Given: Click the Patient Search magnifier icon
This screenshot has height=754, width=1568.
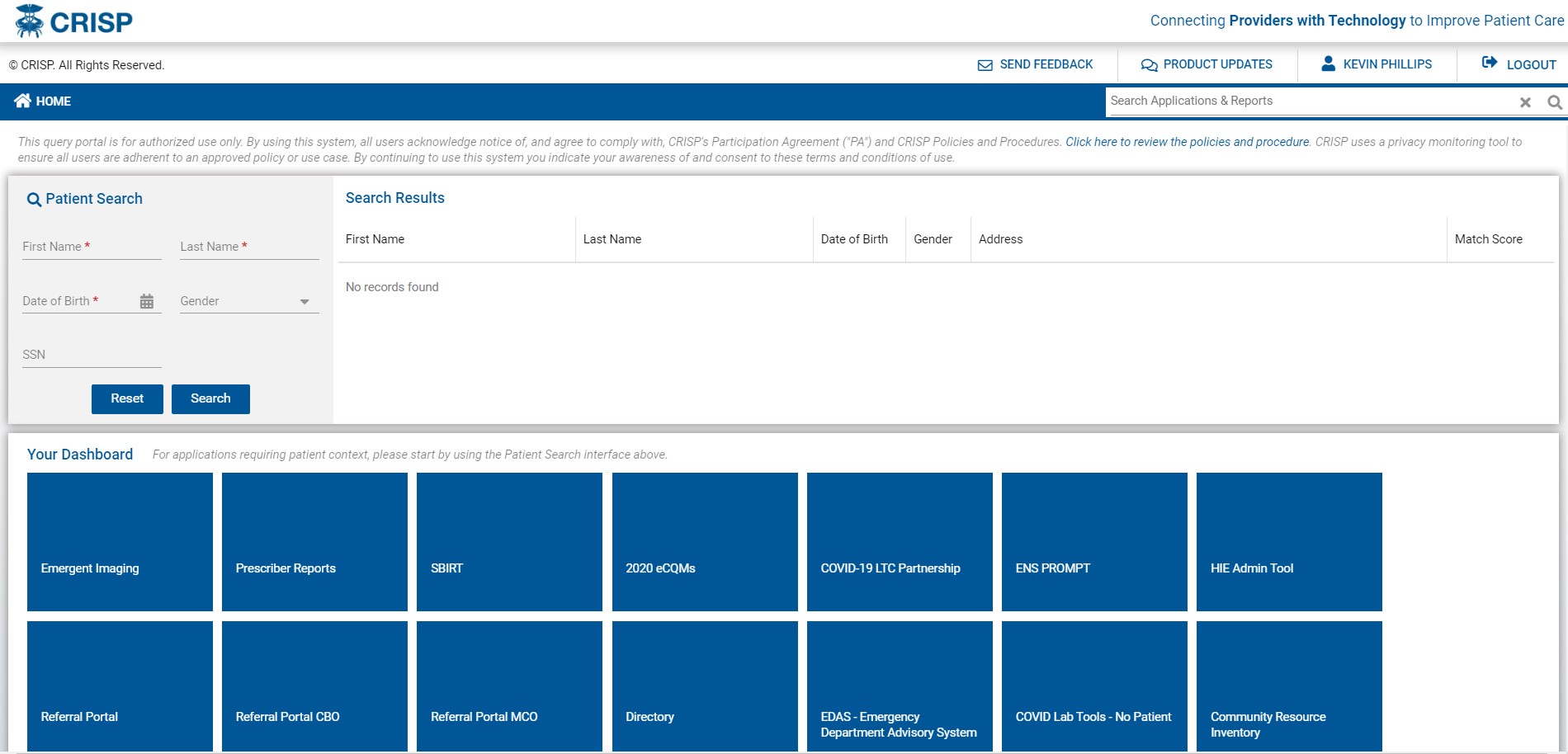Looking at the screenshot, I should 34,200.
